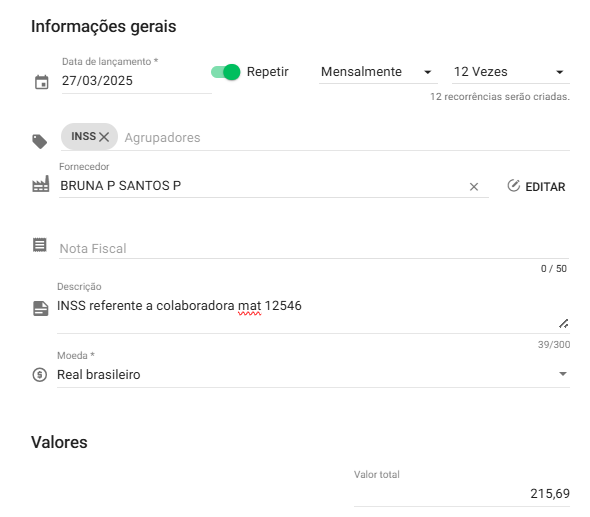The height and width of the screenshot is (517, 590).
Task: Click the calendar icon beside launch date
Action: click(x=41, y=82)
